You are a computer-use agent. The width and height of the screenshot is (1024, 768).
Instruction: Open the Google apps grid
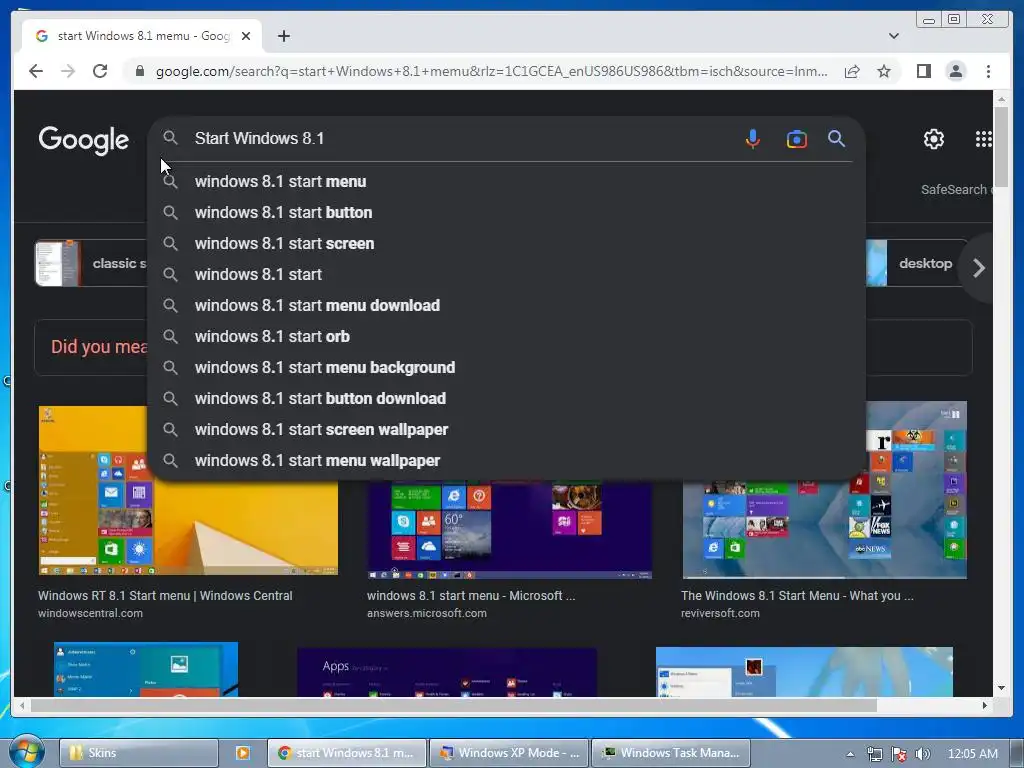(984, 139)
